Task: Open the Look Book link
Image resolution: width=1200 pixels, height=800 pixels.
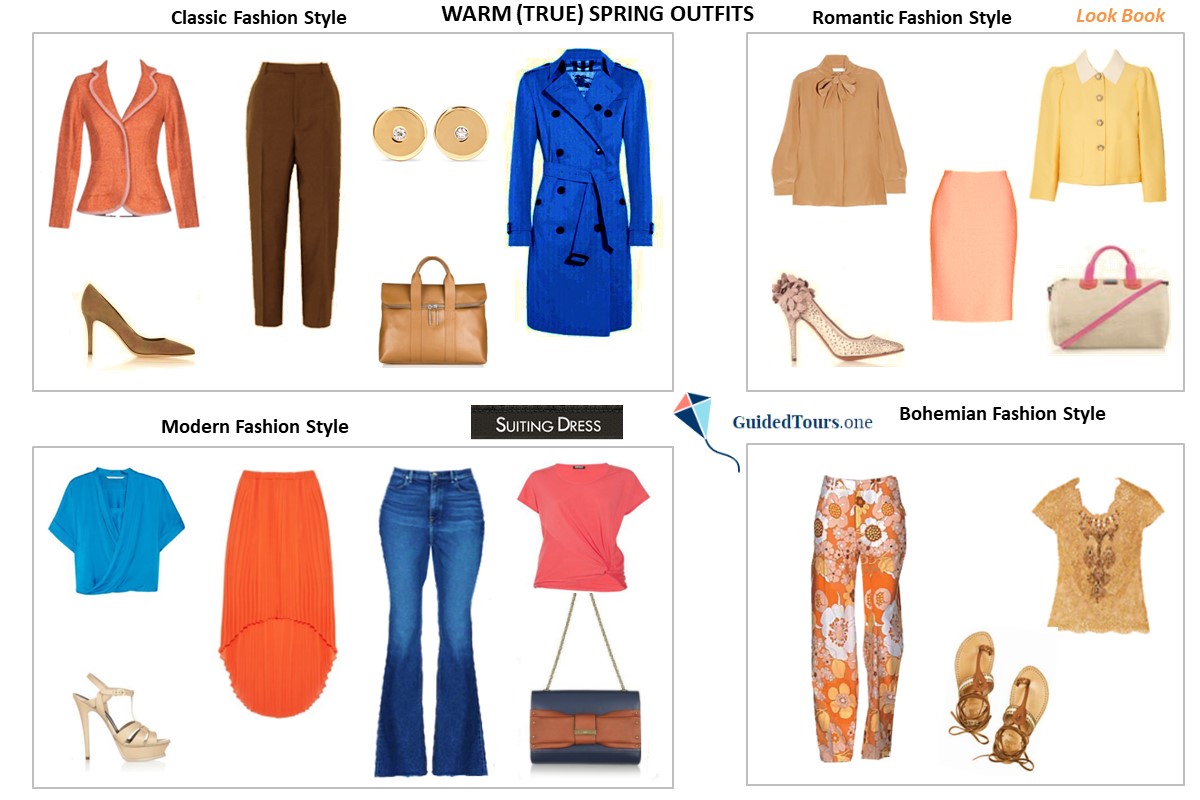Action: pos(1120,16)
